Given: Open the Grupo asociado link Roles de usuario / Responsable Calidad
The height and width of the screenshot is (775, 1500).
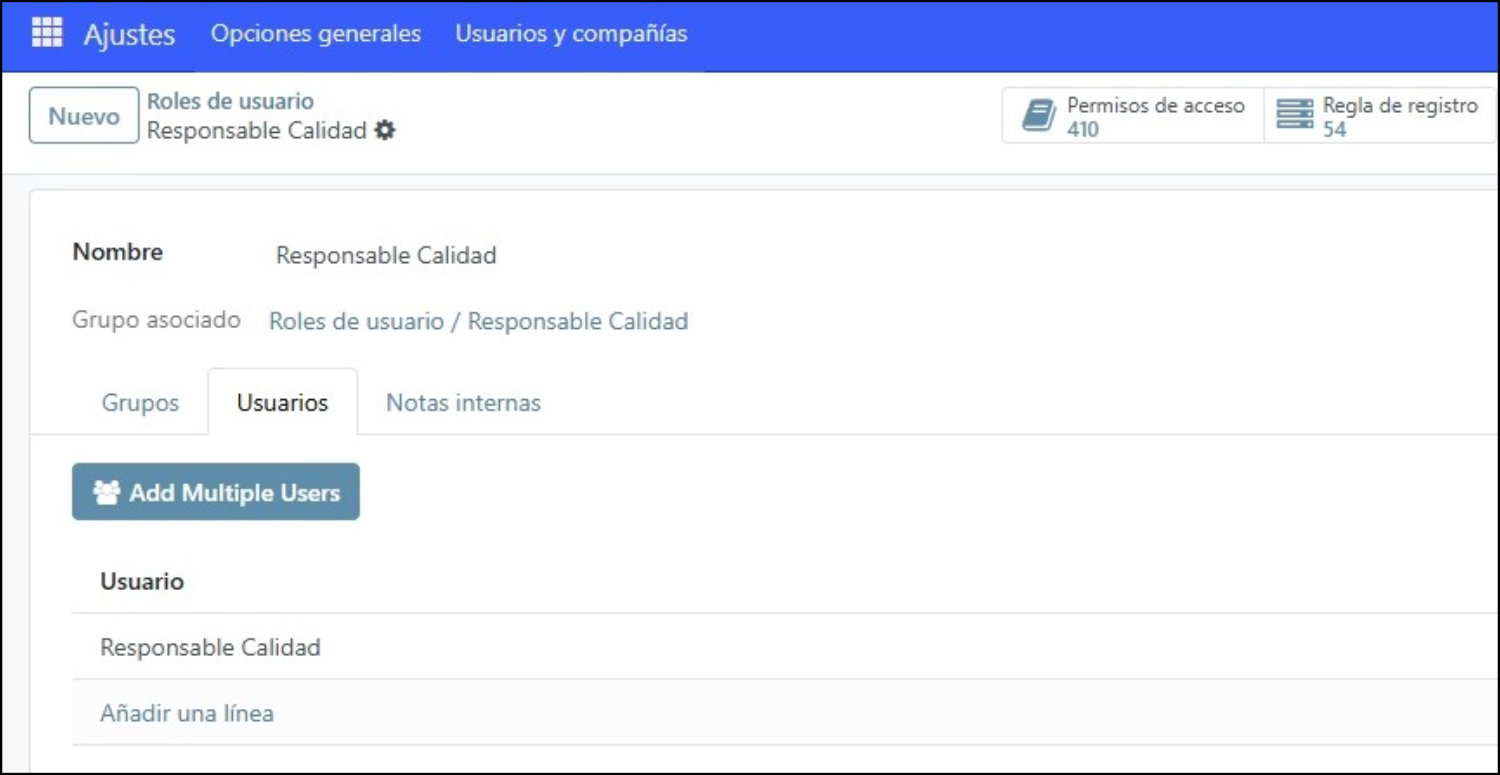Looking at the screenshot, I should click(478, 321).
